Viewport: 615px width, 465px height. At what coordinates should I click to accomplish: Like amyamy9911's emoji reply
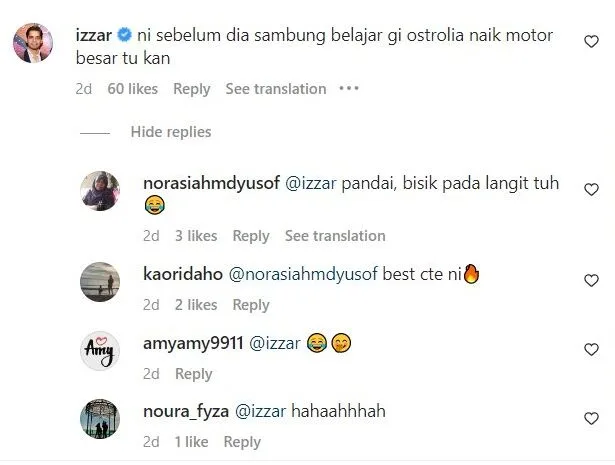[591, 349]
